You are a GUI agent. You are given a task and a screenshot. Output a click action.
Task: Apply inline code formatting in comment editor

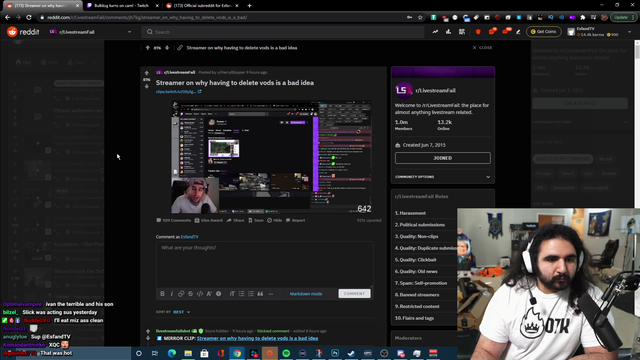200,294
